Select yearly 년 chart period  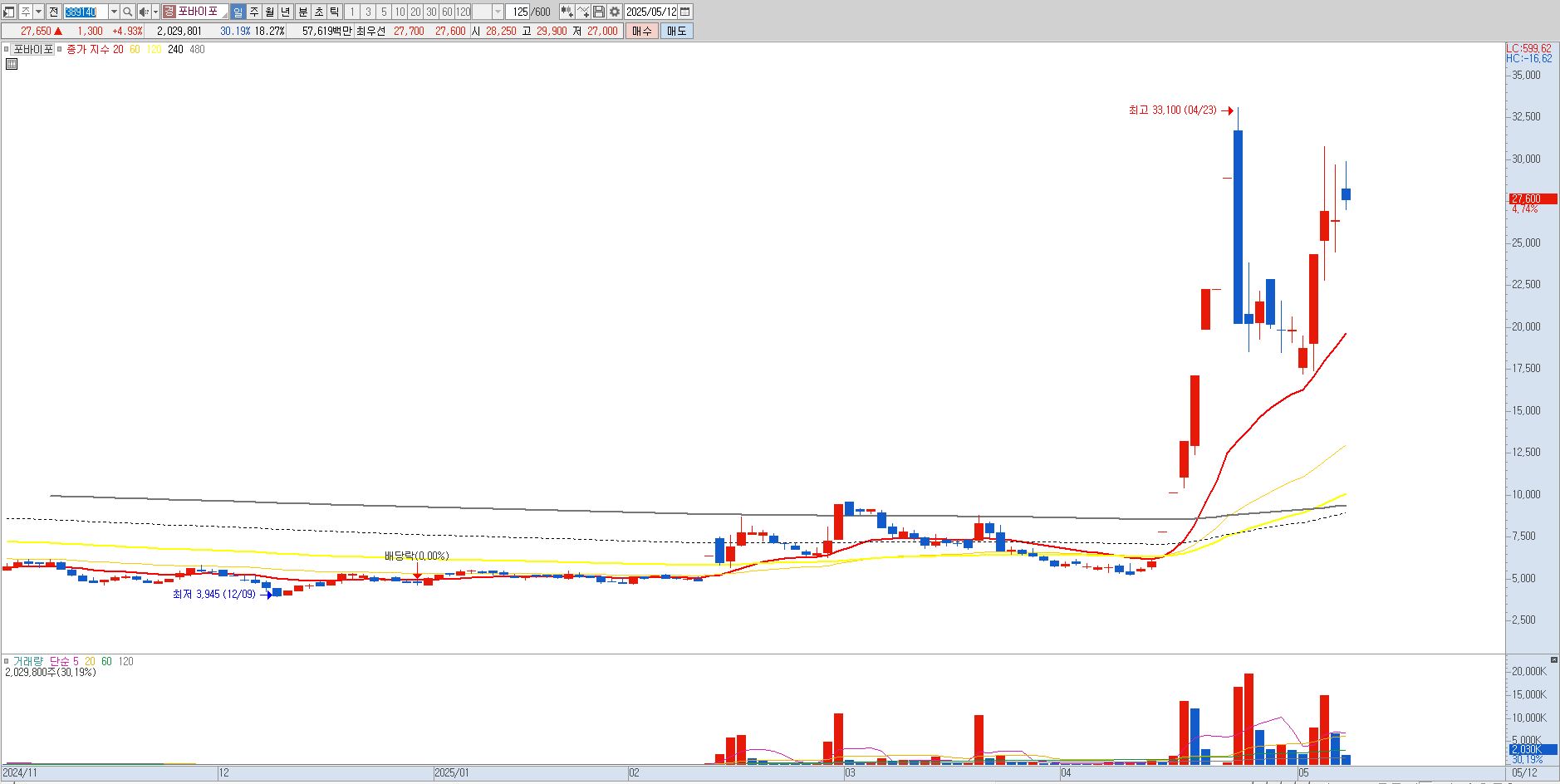point(285,12)
